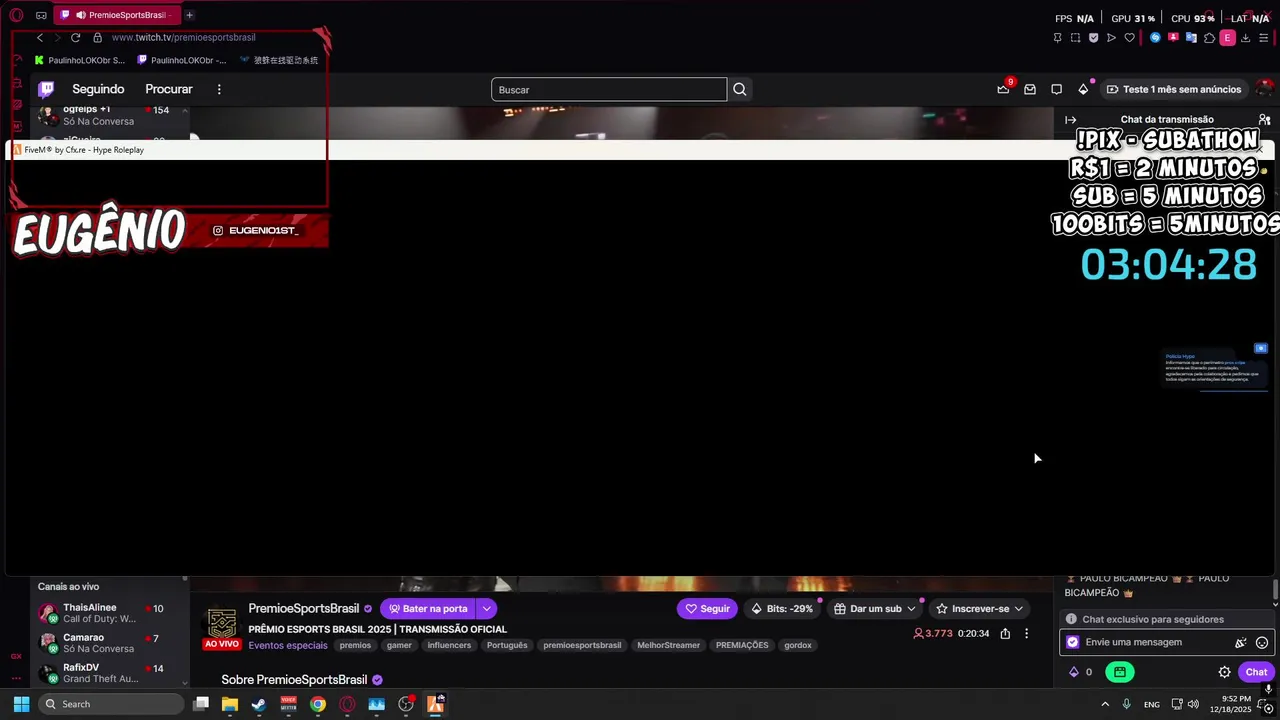Focus the Buscar search field
The image size is (1280, 720).
coord(609,89)
